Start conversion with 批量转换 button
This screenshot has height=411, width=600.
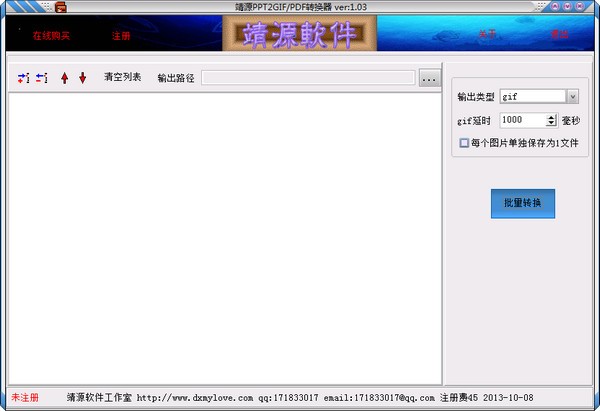tap(523, 204)
